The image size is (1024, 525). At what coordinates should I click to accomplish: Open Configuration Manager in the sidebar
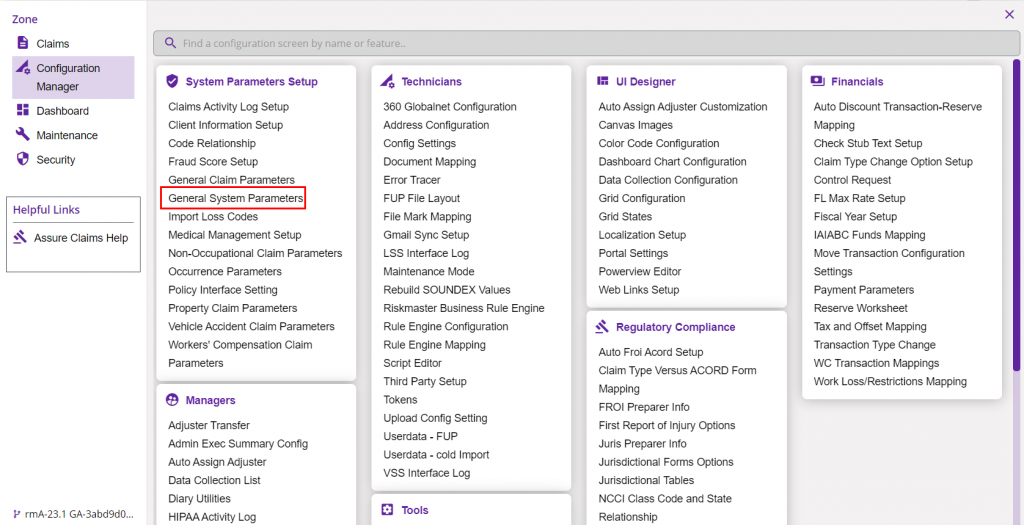68,77
